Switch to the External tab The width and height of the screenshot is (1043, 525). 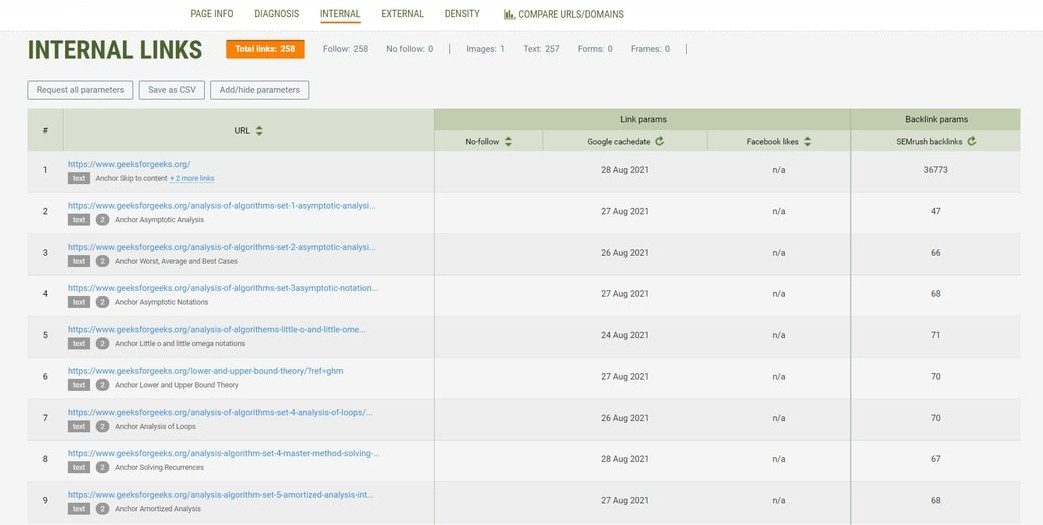pos(402,14)
